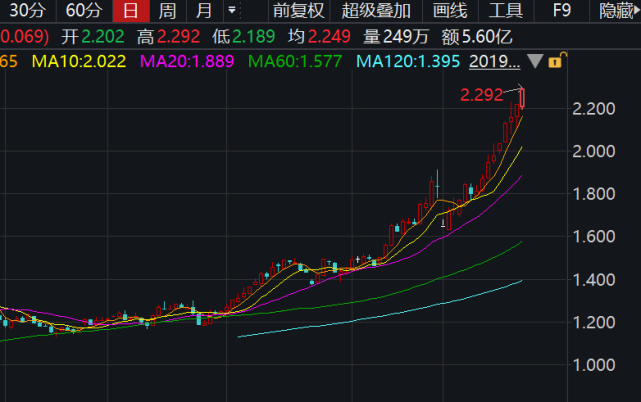Click the 1.800 price axis label

click(594, 194)
